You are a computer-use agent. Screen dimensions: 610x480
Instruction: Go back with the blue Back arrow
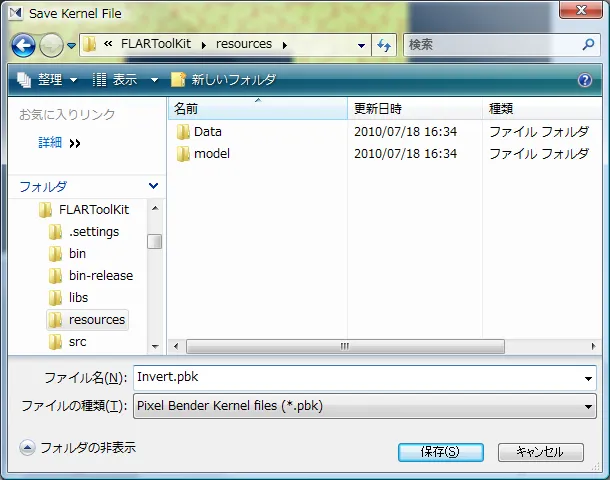(x=23, y=46)
